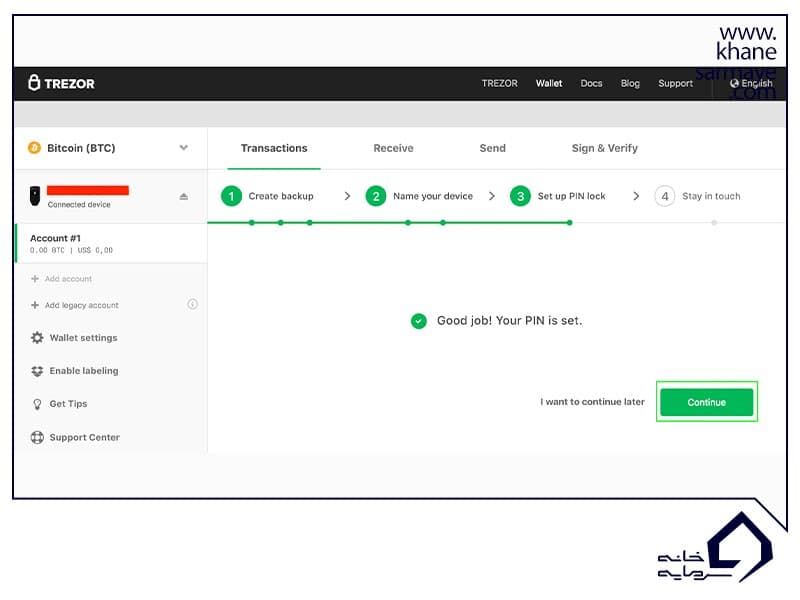Switch to the Transactions tab
The image size is (800, 600).
274,148
